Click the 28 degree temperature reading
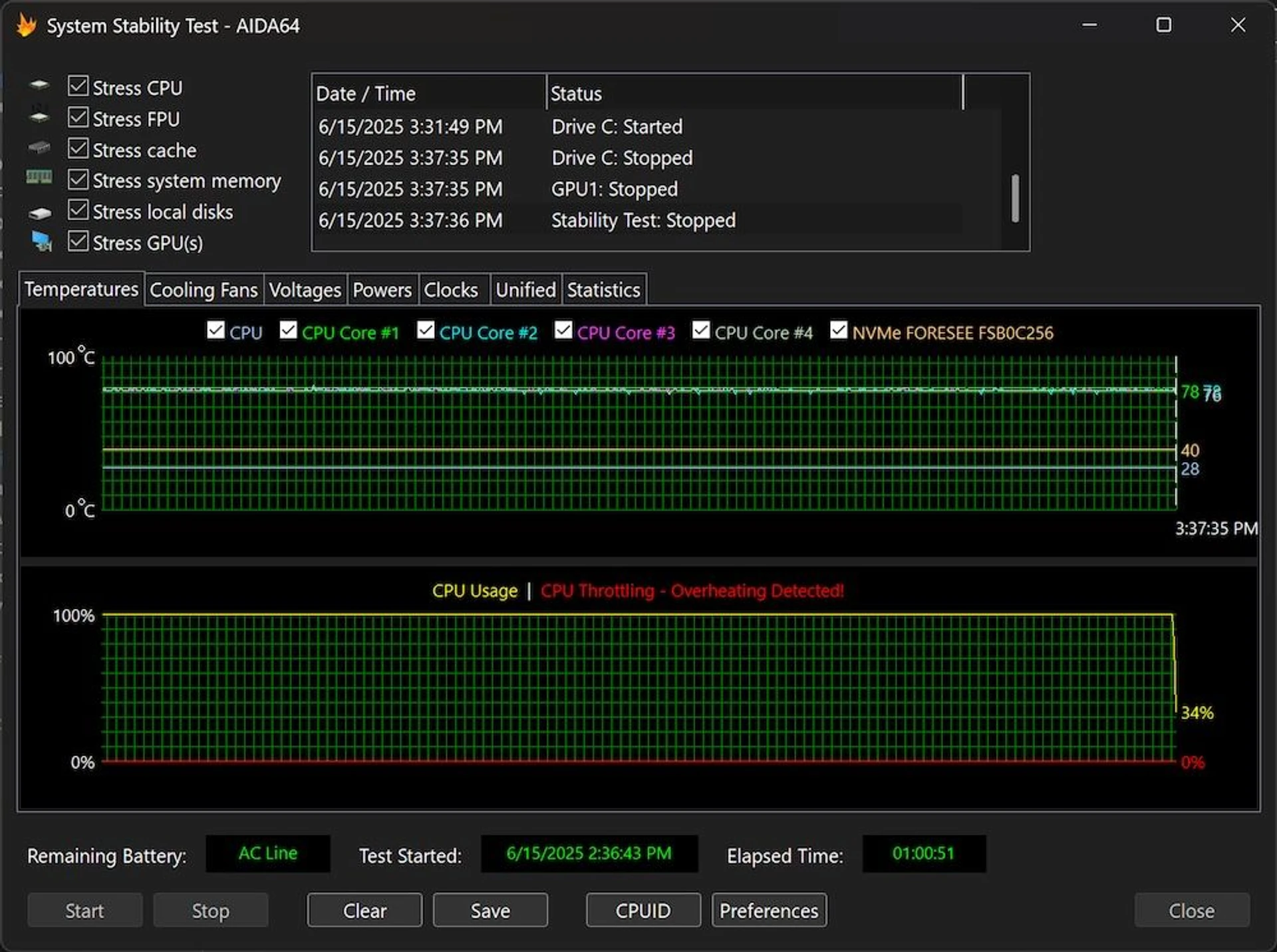 tap(1190, 469)
